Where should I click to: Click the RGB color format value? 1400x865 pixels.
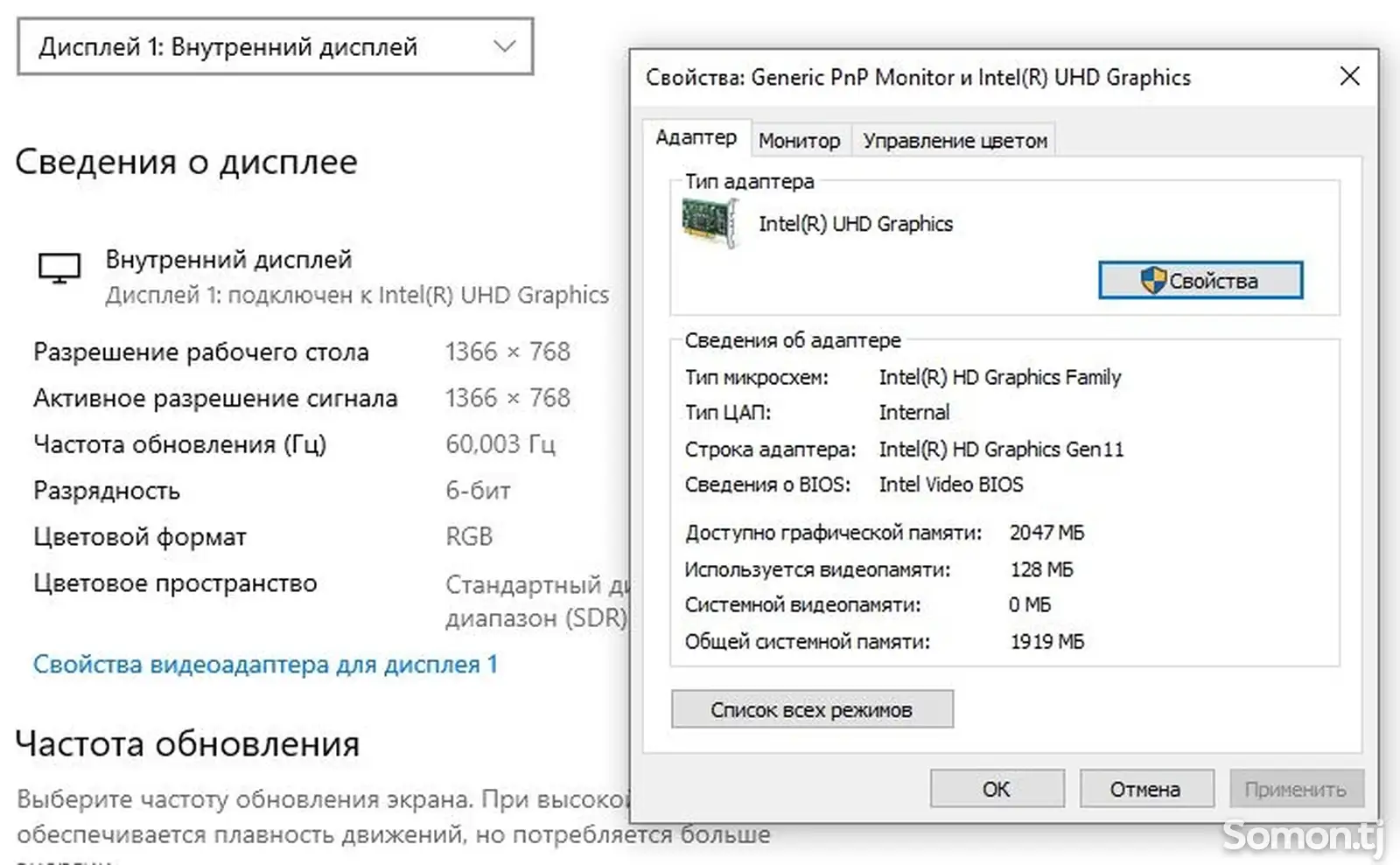coord(469,537)
